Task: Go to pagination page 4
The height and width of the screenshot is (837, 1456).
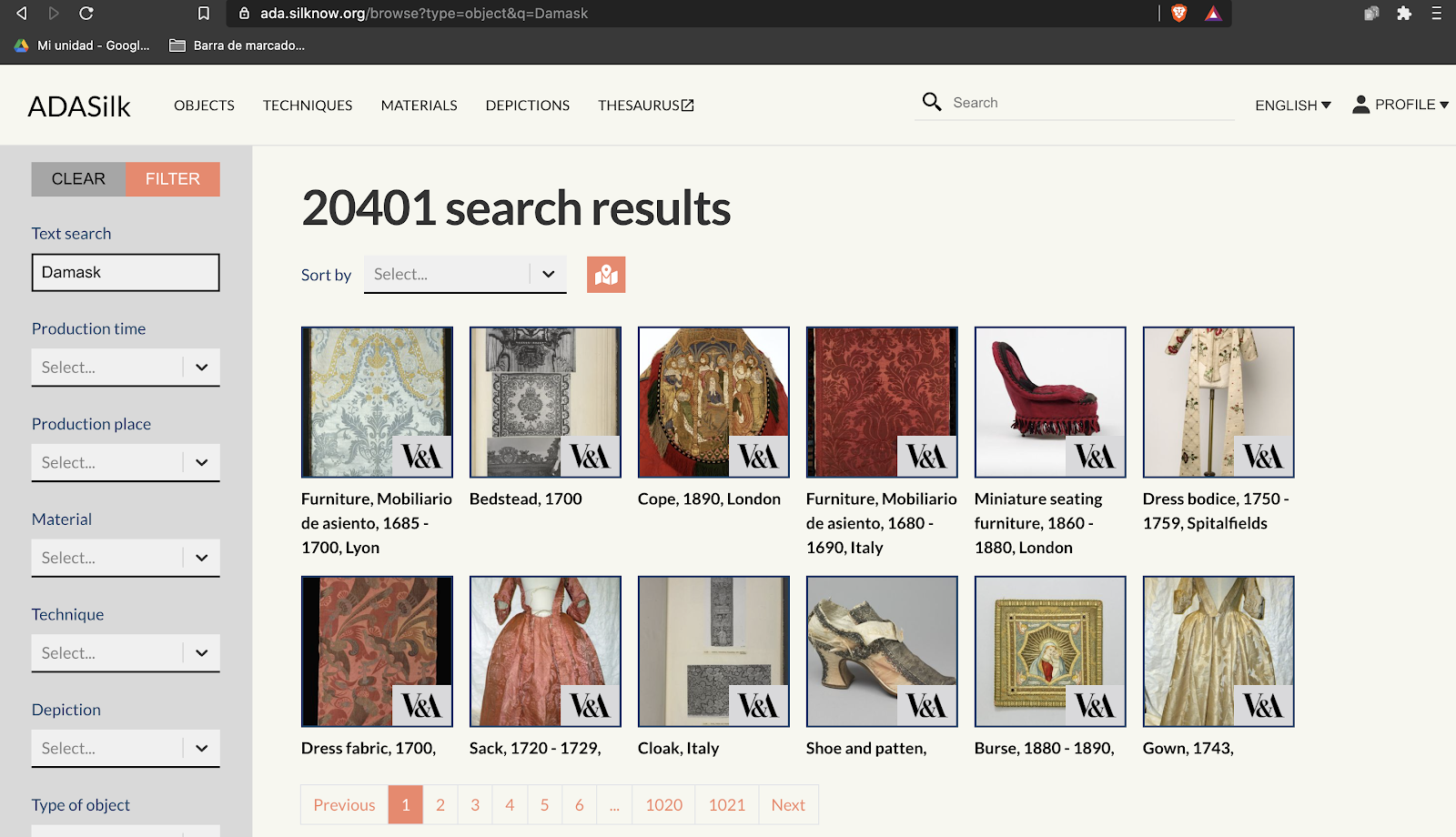Action: coord(510,805)
